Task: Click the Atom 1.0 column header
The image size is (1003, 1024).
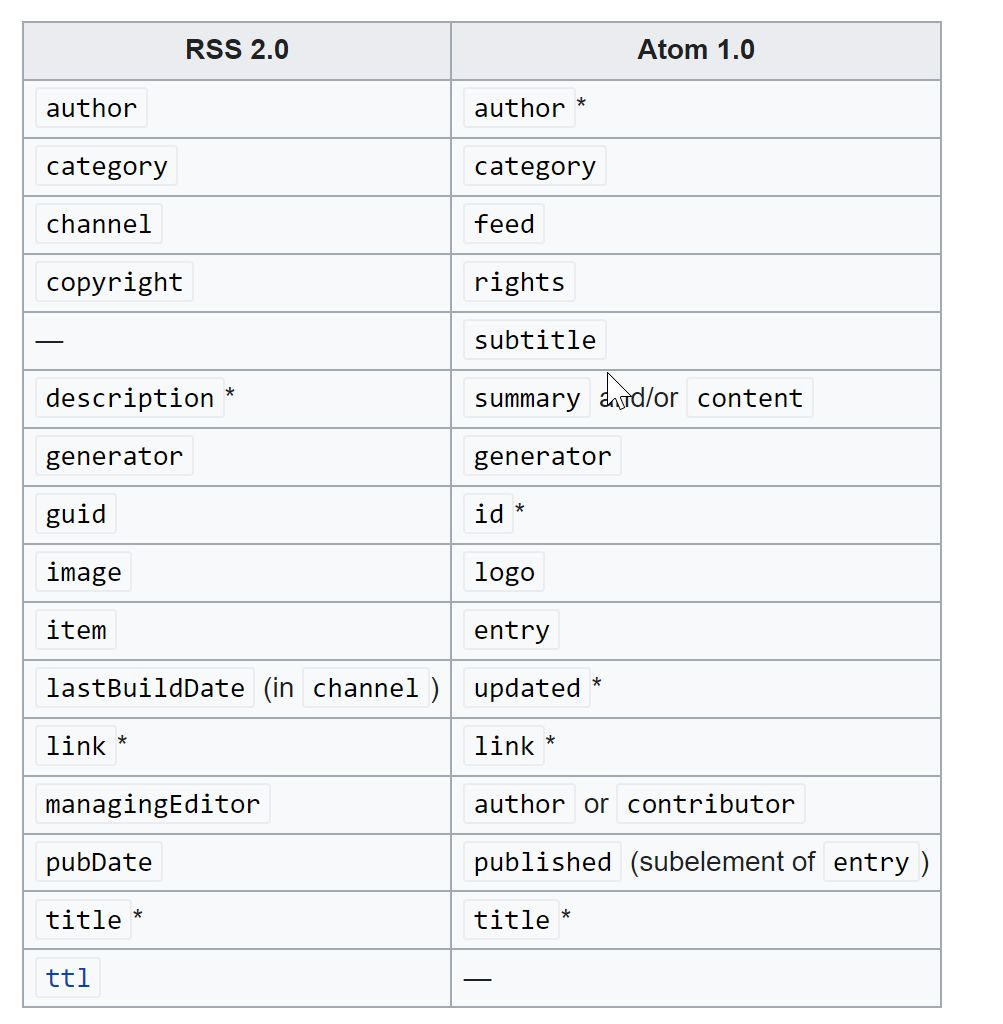Action: click(x=695, y=50)
